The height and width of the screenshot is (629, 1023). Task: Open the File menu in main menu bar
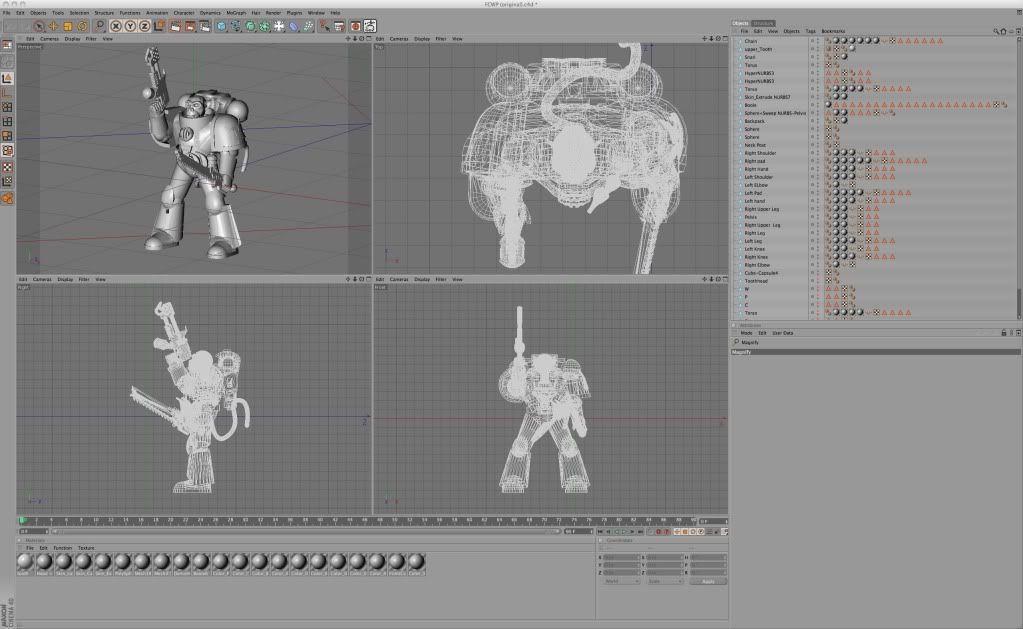7,12
